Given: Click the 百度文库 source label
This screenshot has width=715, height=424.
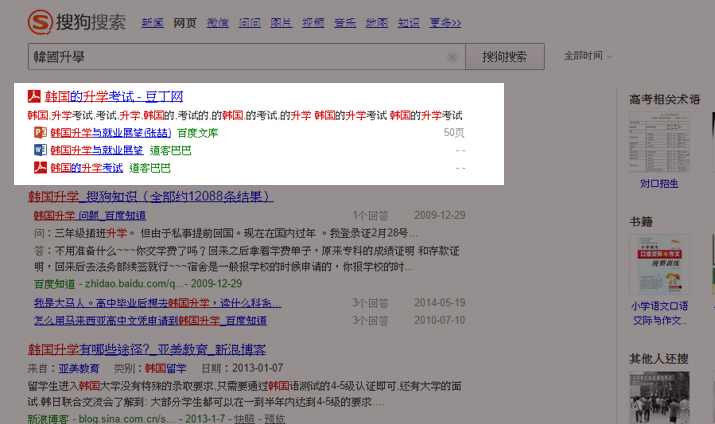Looking at the screenshot, I should (x=197, y=133).
